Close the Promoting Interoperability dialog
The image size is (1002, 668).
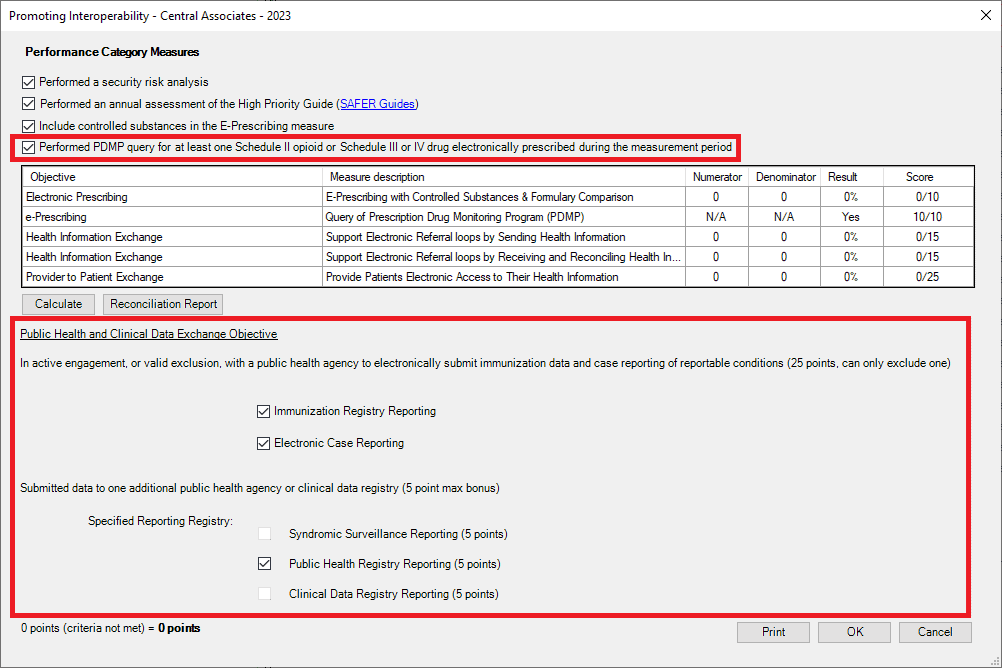986,15
